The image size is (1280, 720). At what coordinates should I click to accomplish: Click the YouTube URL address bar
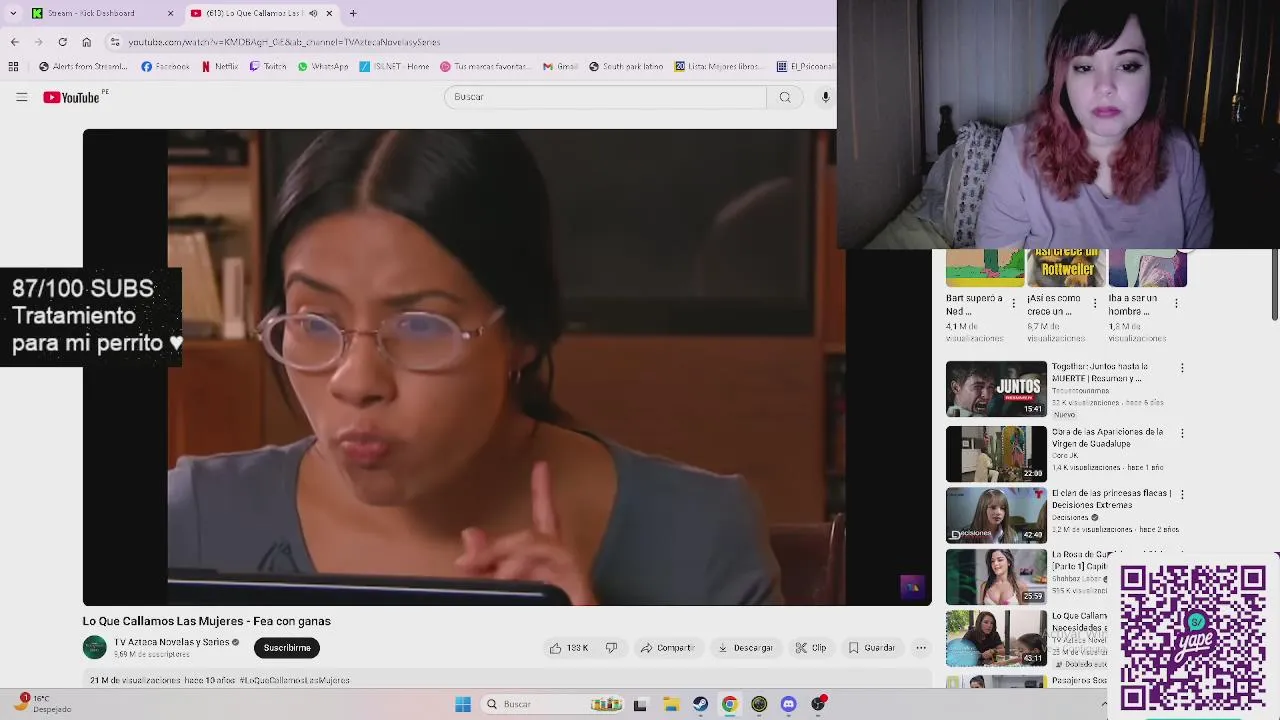(x=470, y=42)
